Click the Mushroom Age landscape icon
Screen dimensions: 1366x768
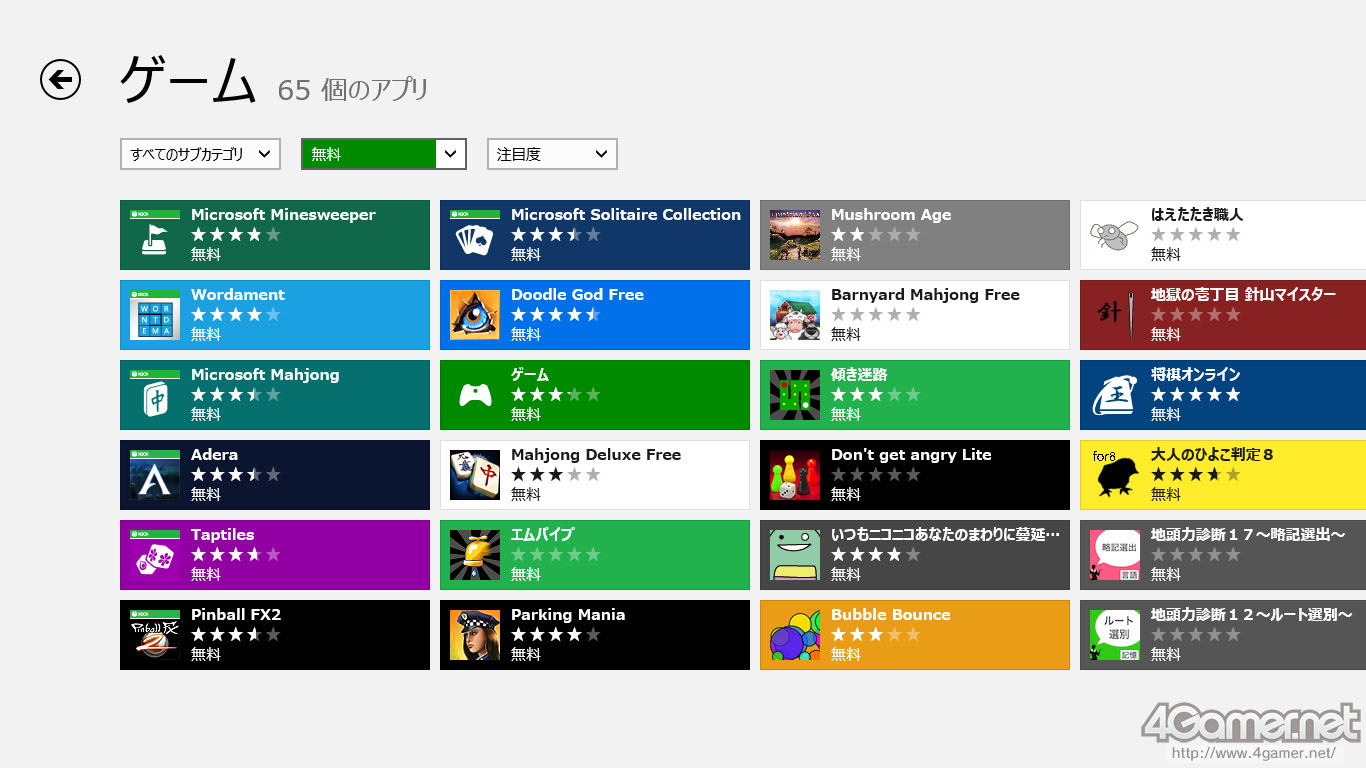[x=795, y=235]
